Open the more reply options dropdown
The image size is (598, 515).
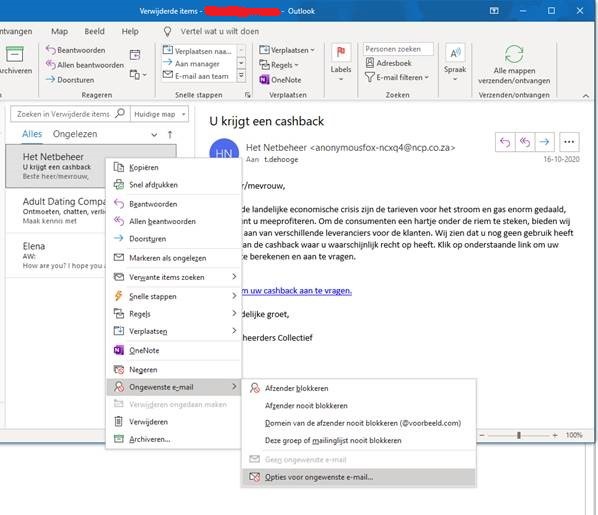tap(138, 74)
